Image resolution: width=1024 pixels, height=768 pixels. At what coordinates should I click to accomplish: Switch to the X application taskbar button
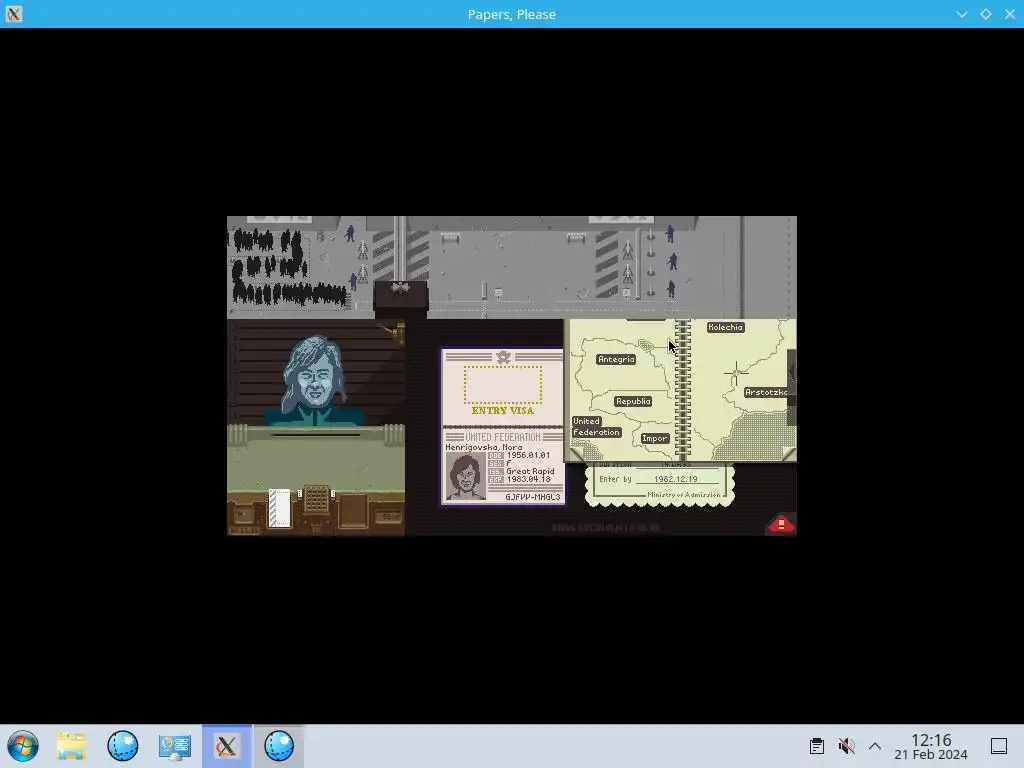point(227,746)
